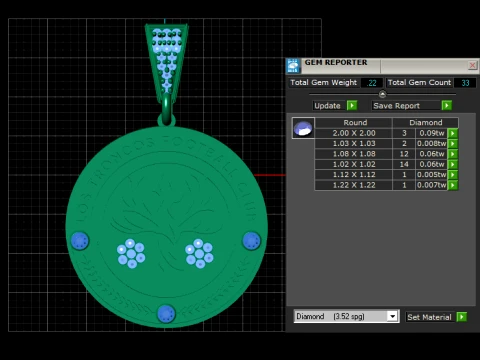Select the left flower gem cluster
The image size is (480, 360).
[131, 254]
